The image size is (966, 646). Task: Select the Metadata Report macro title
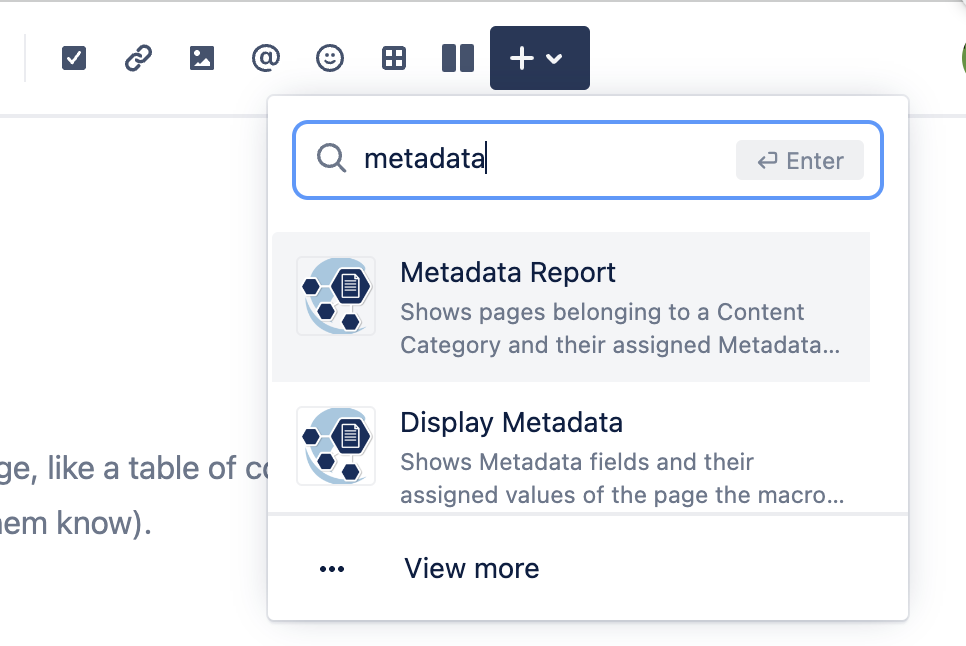pos(508,273)
